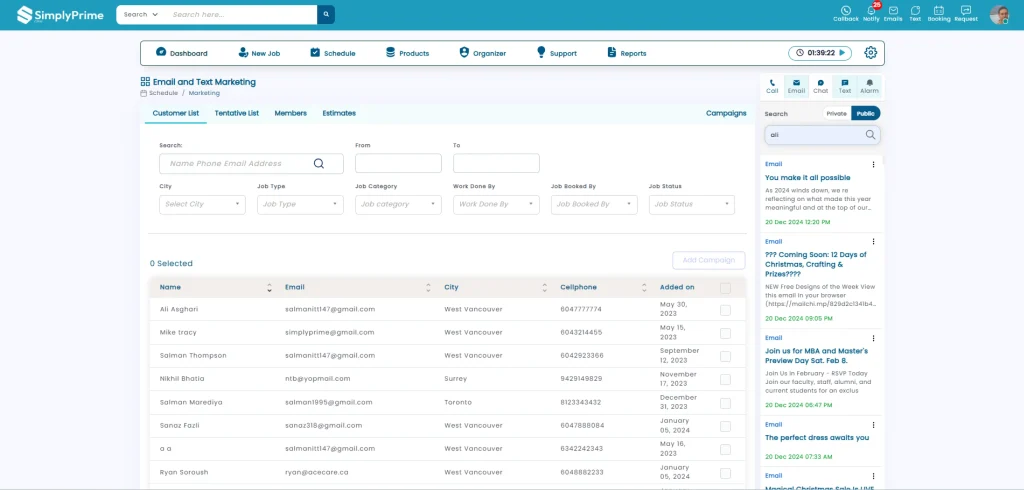The height and width of the screenshot is (490, 1024).
Task: Tick the checkbox for Mike tracy
Action: [x=725, y=333]
